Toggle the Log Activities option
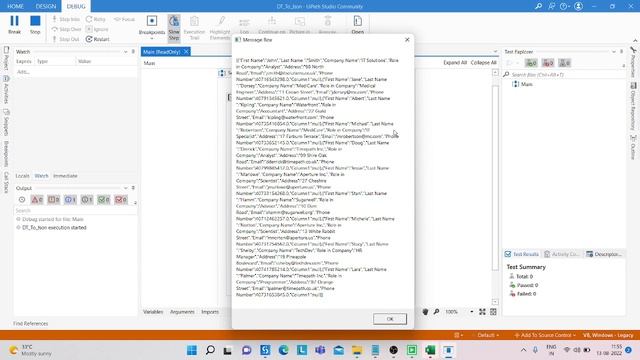640x360 pixels. click(244, 25)
